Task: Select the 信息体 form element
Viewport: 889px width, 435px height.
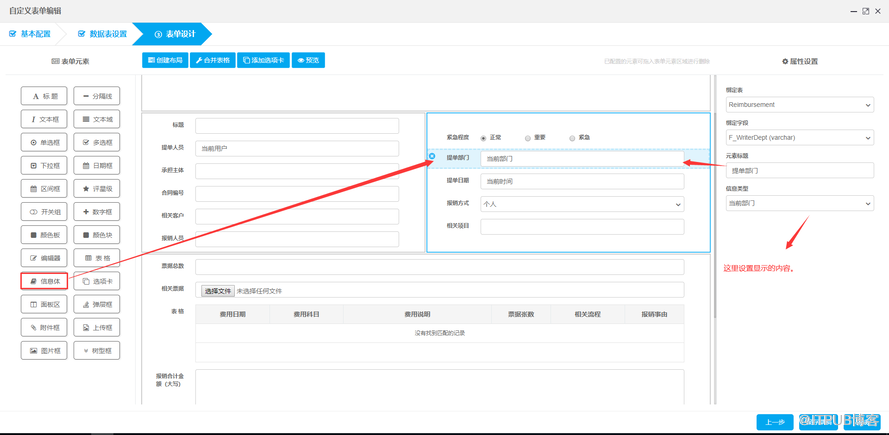Action: [x=44, y=281]
